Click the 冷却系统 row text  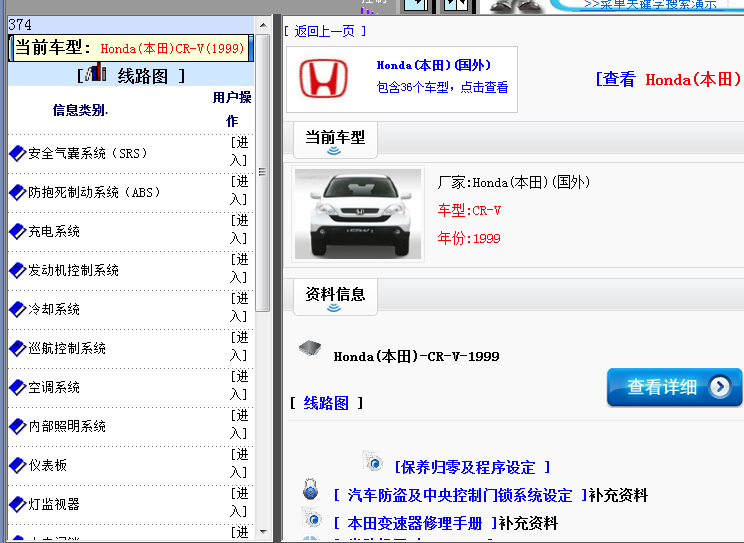pos(54,309)
